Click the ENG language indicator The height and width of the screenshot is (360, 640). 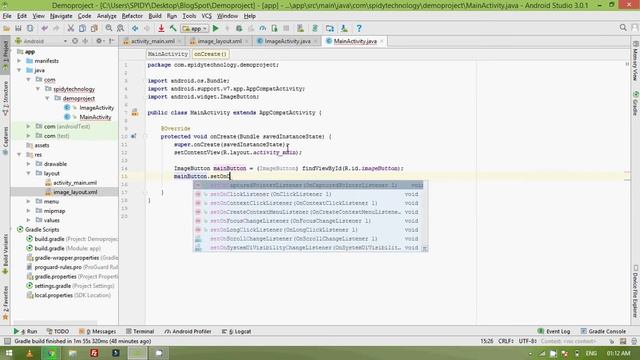(x=591, y=353)
